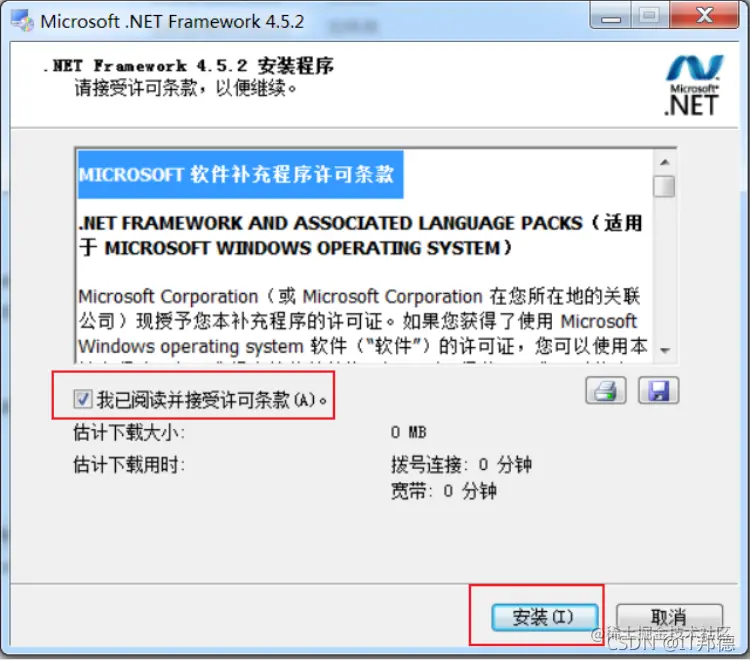Minimize the .NET Framework setup window
The height and width of the screenshot is (661, 750).
(x=611, y=16)
